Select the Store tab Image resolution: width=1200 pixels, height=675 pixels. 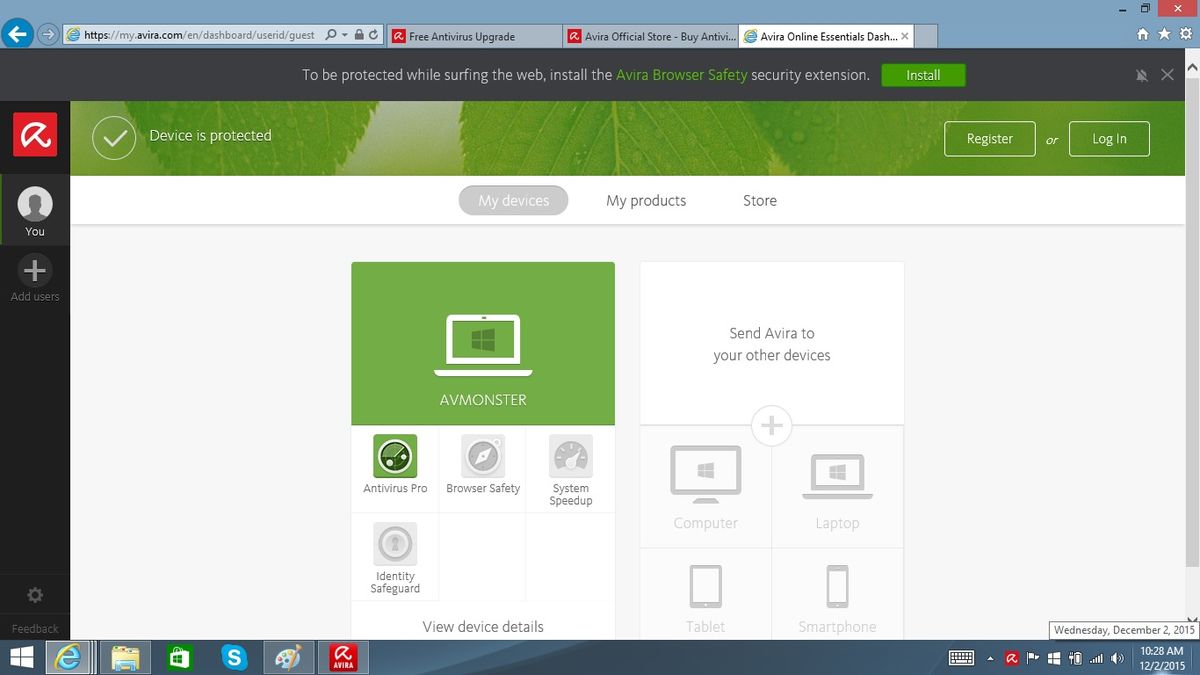click(x=760, y=200)
